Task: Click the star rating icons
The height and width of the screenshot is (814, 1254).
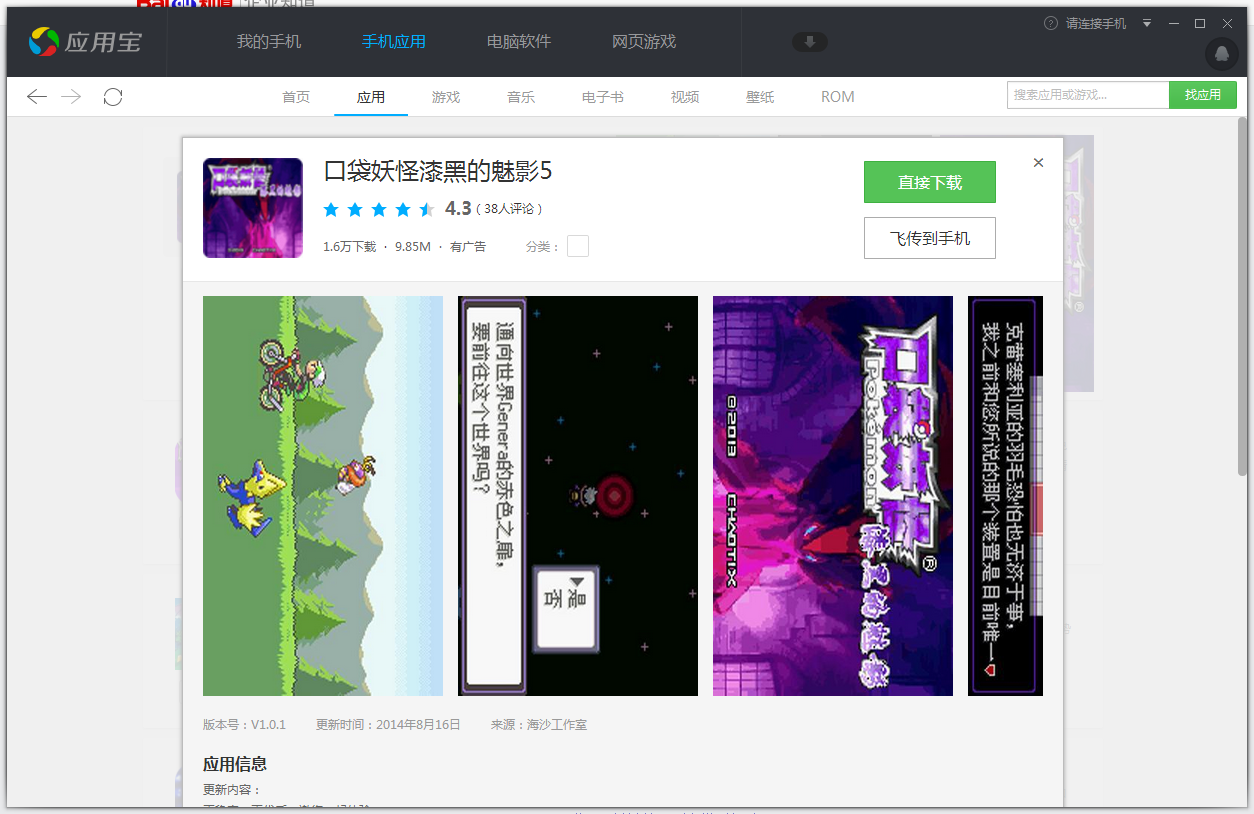Action: coord(379,209)
